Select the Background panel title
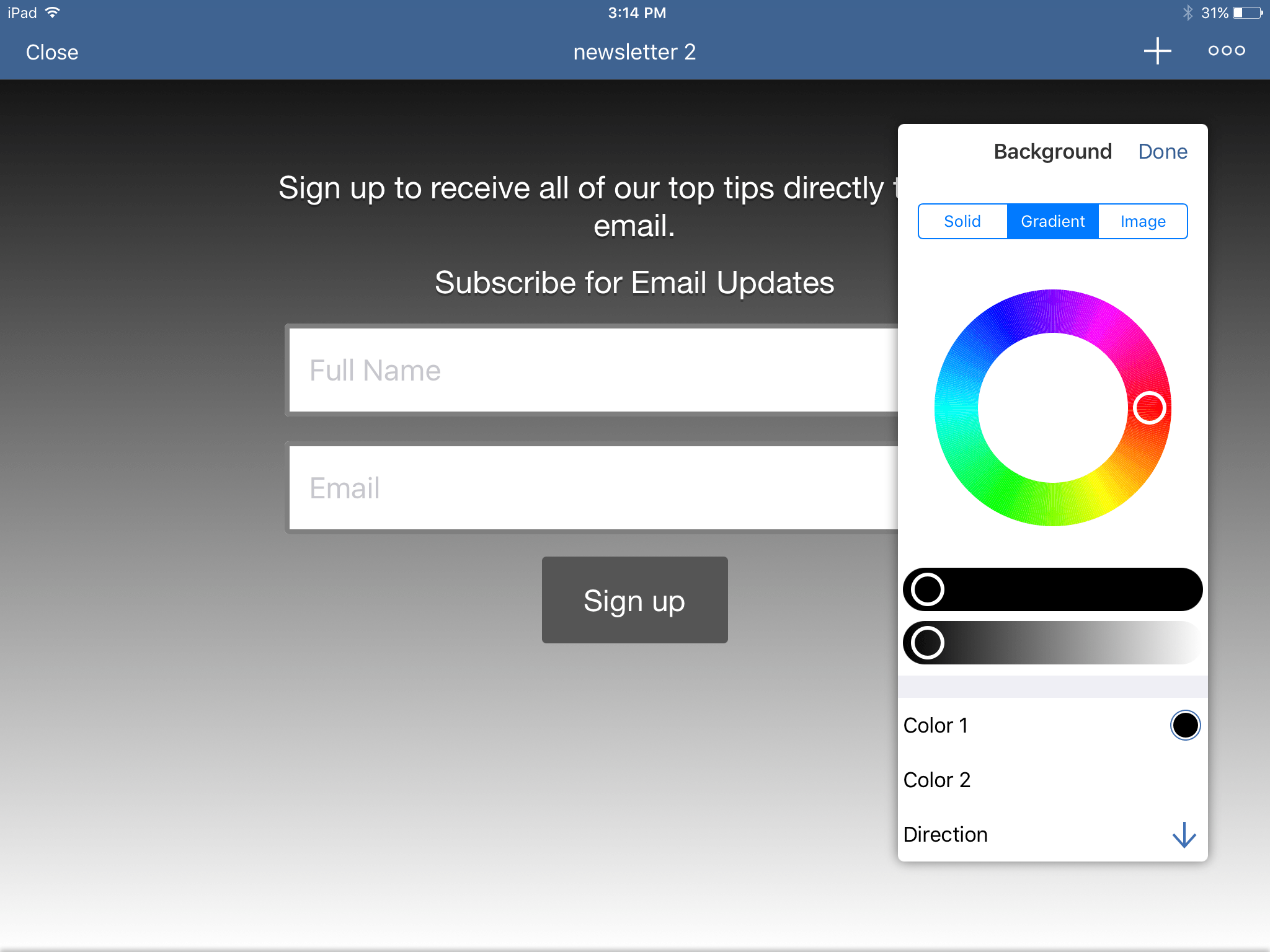This screenshot has width=1270, height=952. click(1052, 151)
